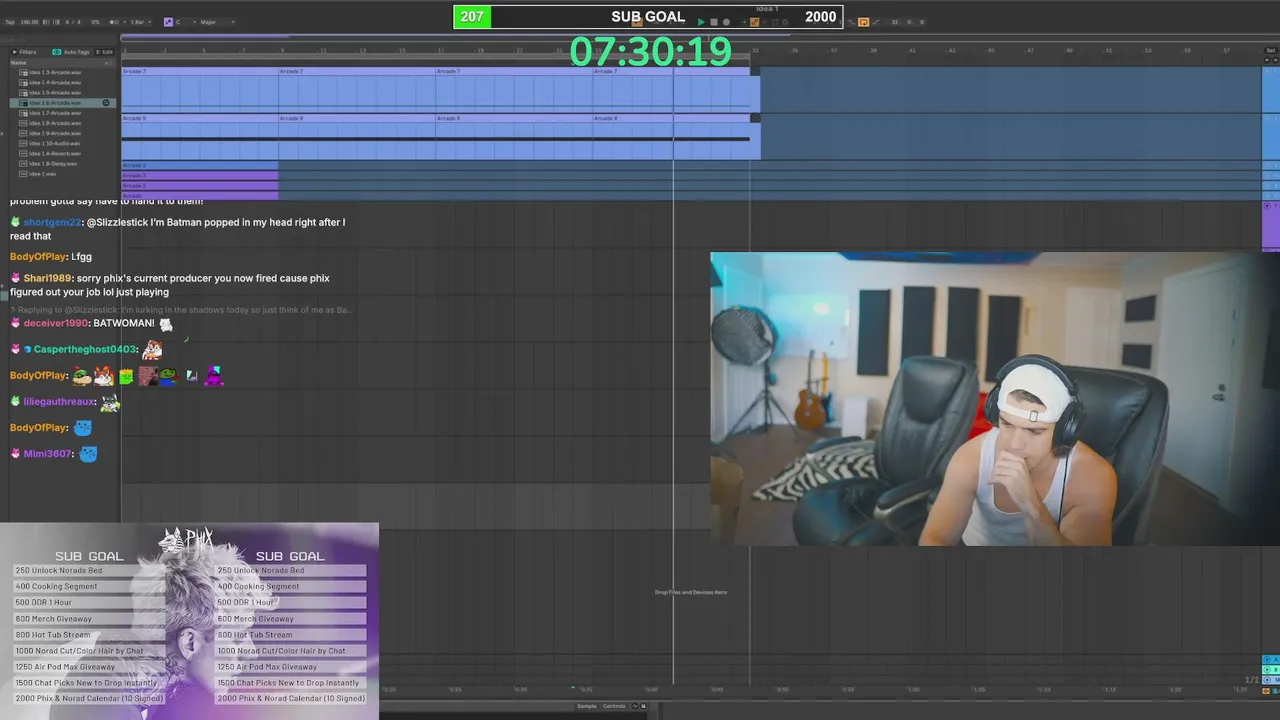Click username deceiver1990 in chat
Image resolution: width=1280 pixels, height=720 pixels.
56,323
